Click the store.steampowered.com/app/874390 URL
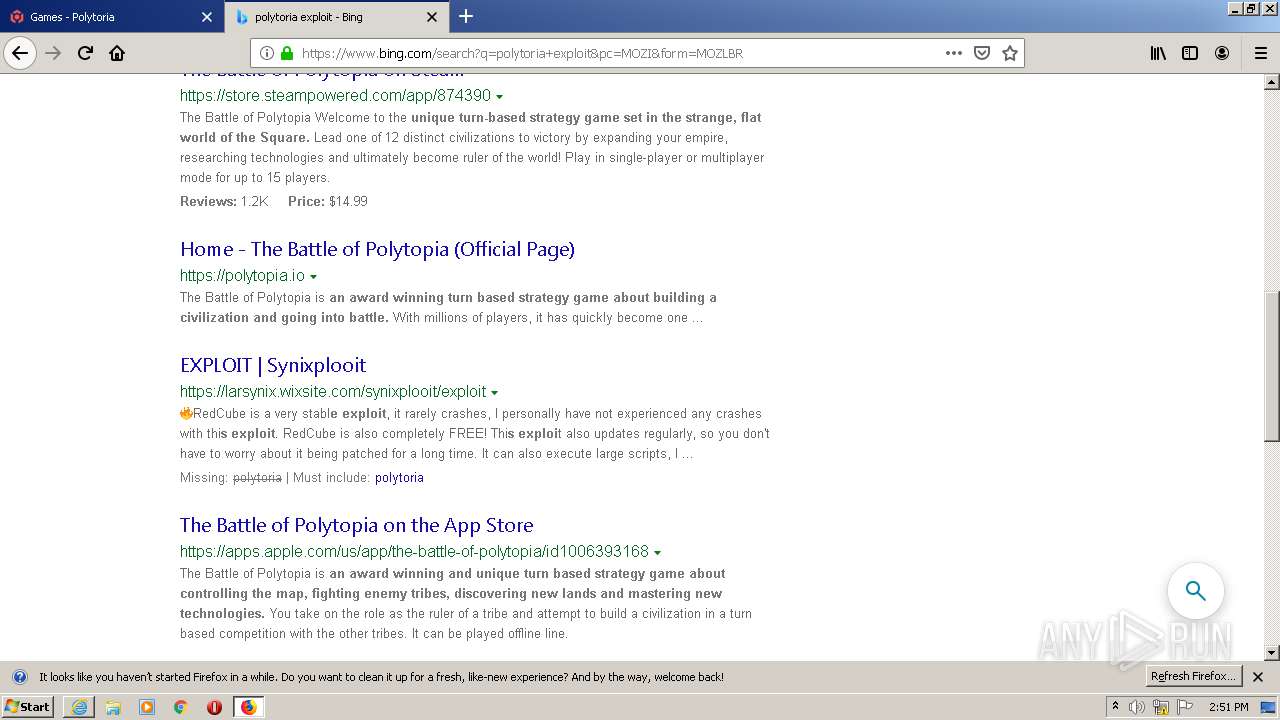The image size is (1280, 720). (x=335, y=96)
